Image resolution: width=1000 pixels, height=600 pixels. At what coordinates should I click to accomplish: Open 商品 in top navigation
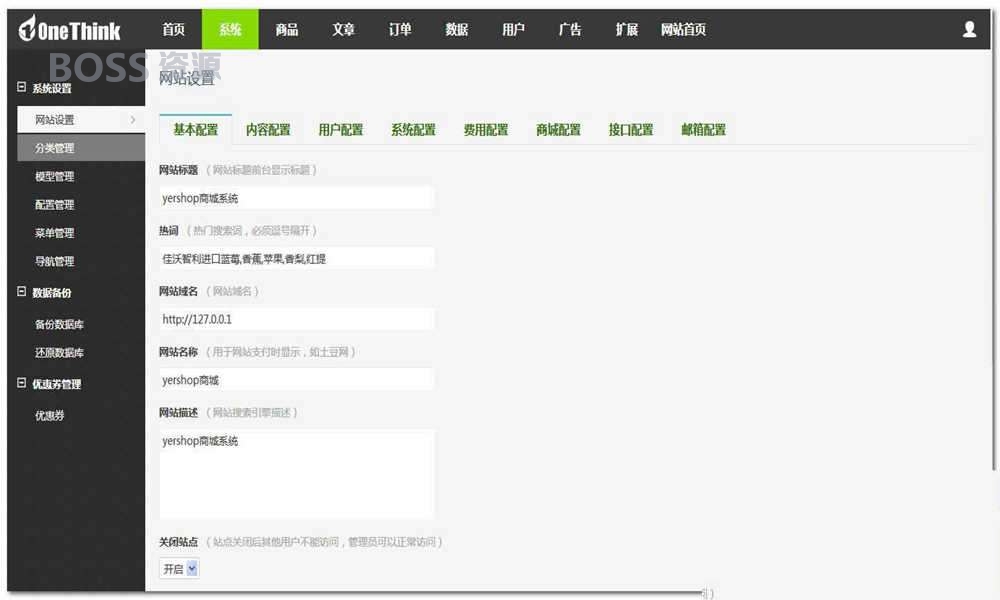click(287, 29)
